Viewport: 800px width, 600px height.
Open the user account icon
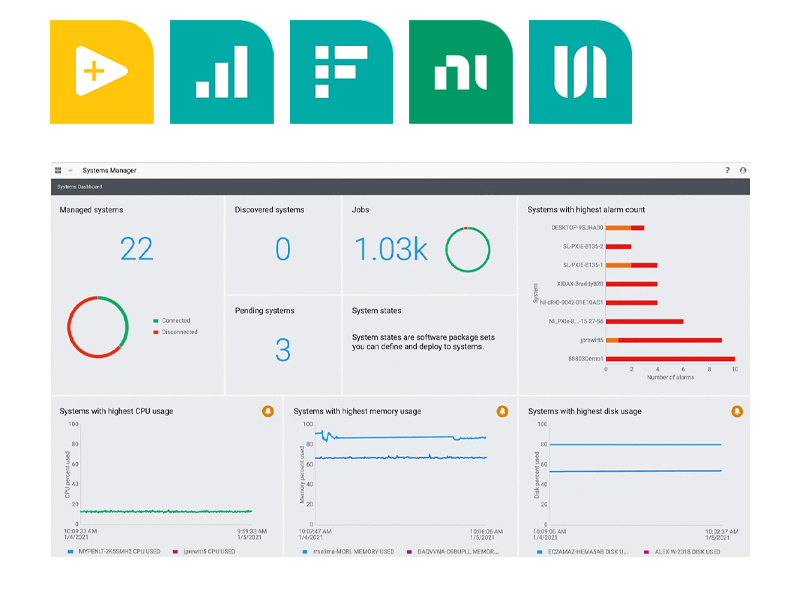point(743,170)
